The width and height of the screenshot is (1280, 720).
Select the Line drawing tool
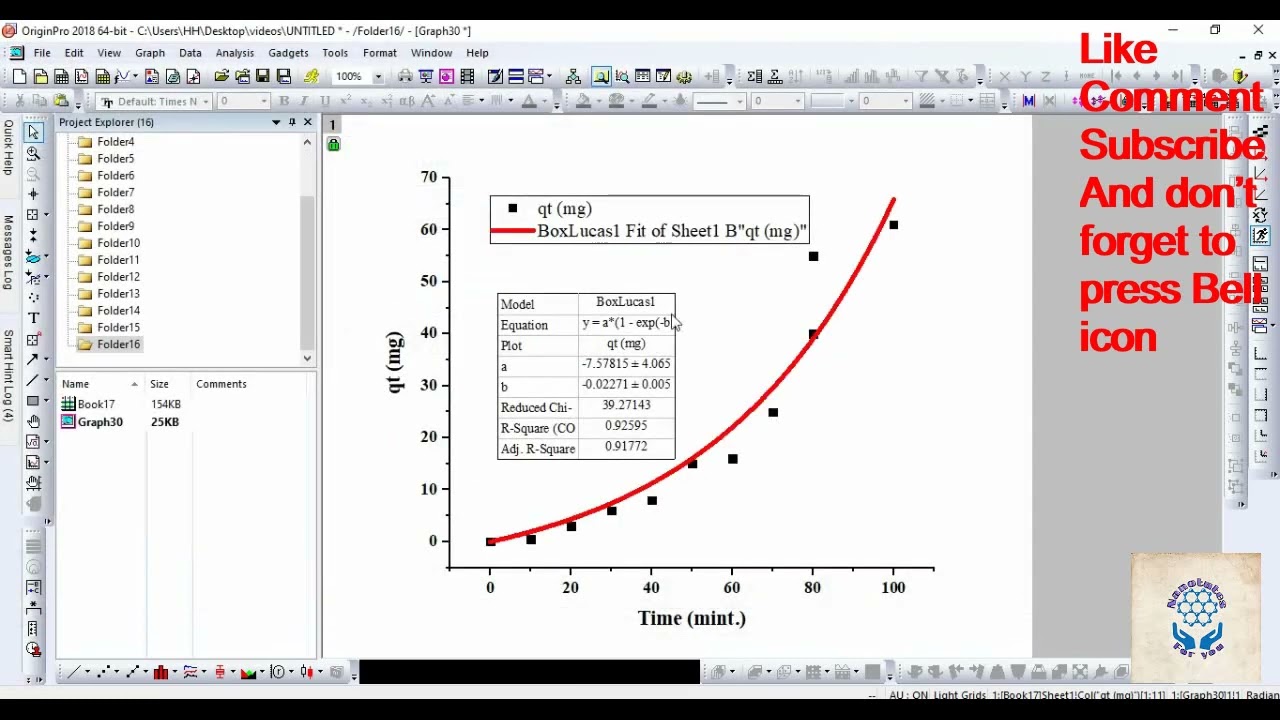(33, 380)
